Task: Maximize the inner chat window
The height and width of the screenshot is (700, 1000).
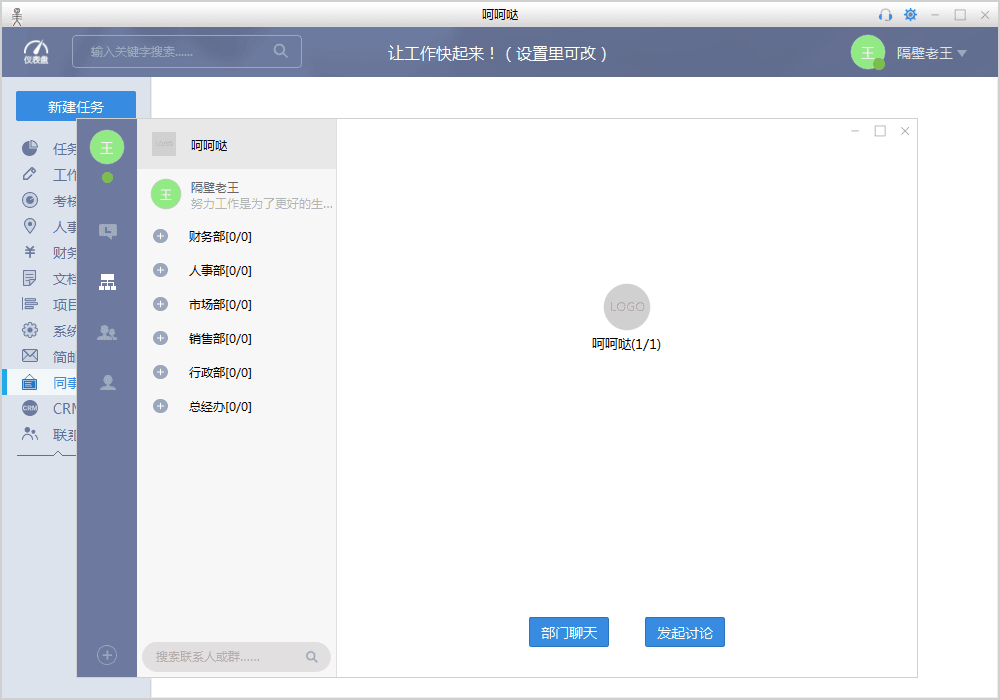Action: tap(880, 131)
